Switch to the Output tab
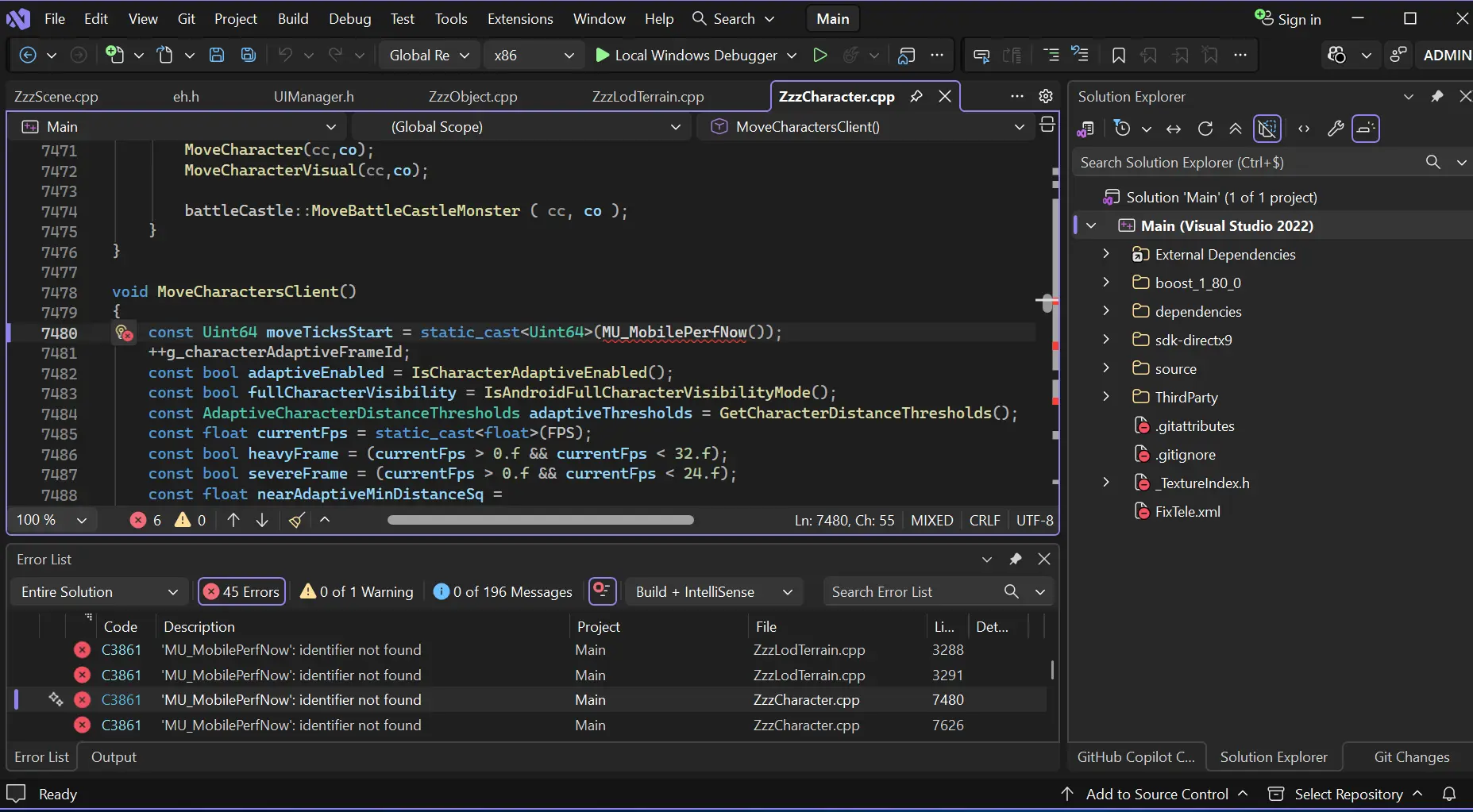1473x812 pixels. [114, 756]
